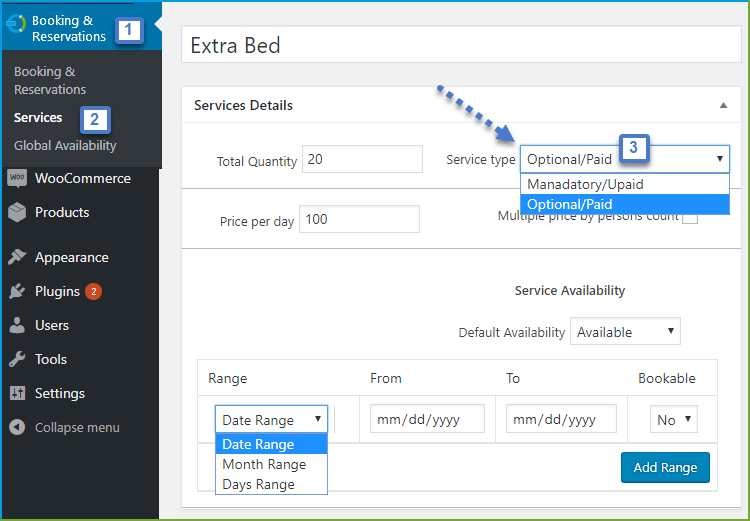Image resolution: width=750 pixels, height=521 pixels.
Task: Click the Settings sliders icon
Action: pos(17,393)
